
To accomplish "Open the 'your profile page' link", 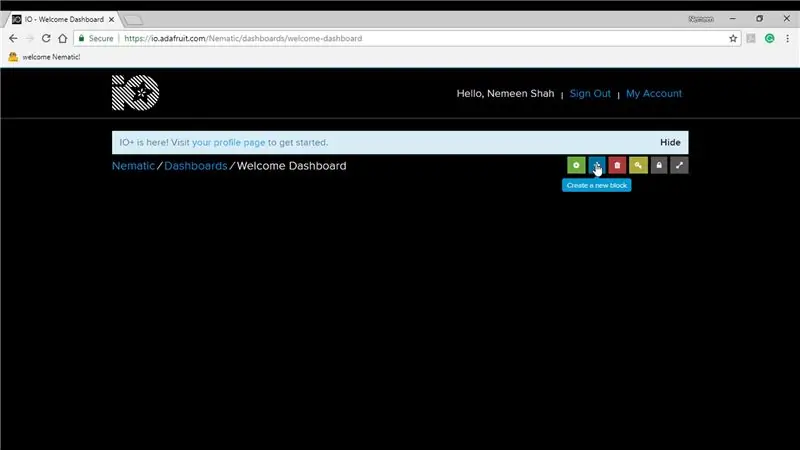I will tap(229, 142).
